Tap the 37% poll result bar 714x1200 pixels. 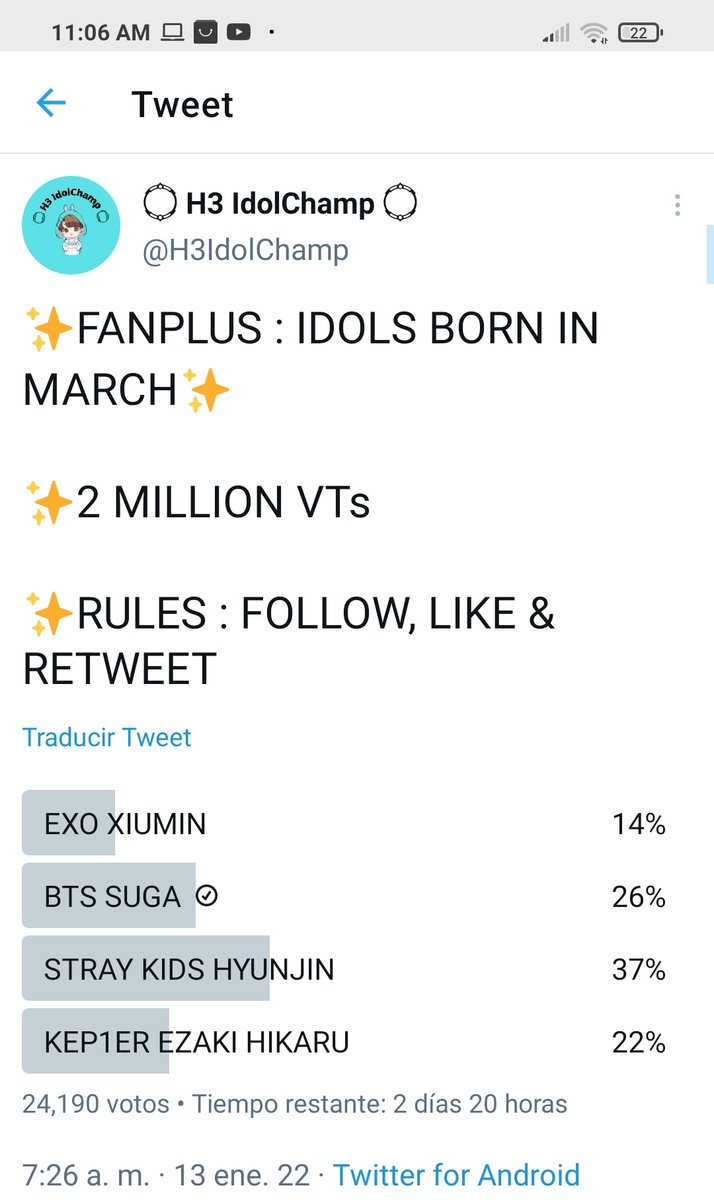coord(146,969)
